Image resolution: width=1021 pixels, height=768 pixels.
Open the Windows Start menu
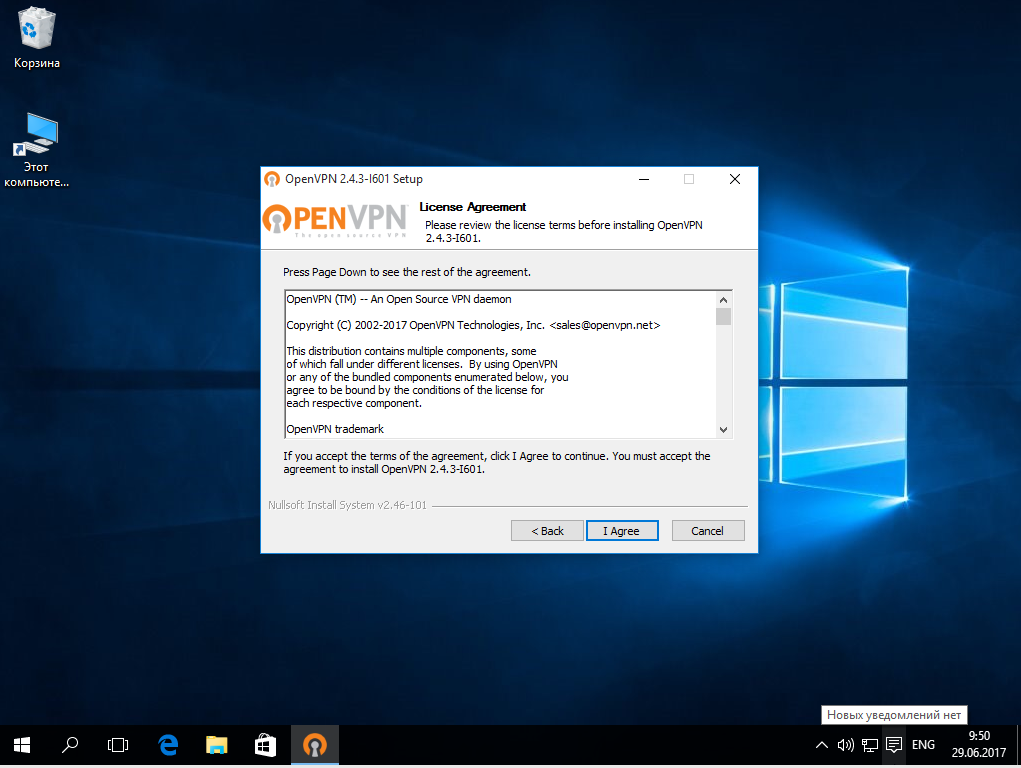[x=22, y=745]
